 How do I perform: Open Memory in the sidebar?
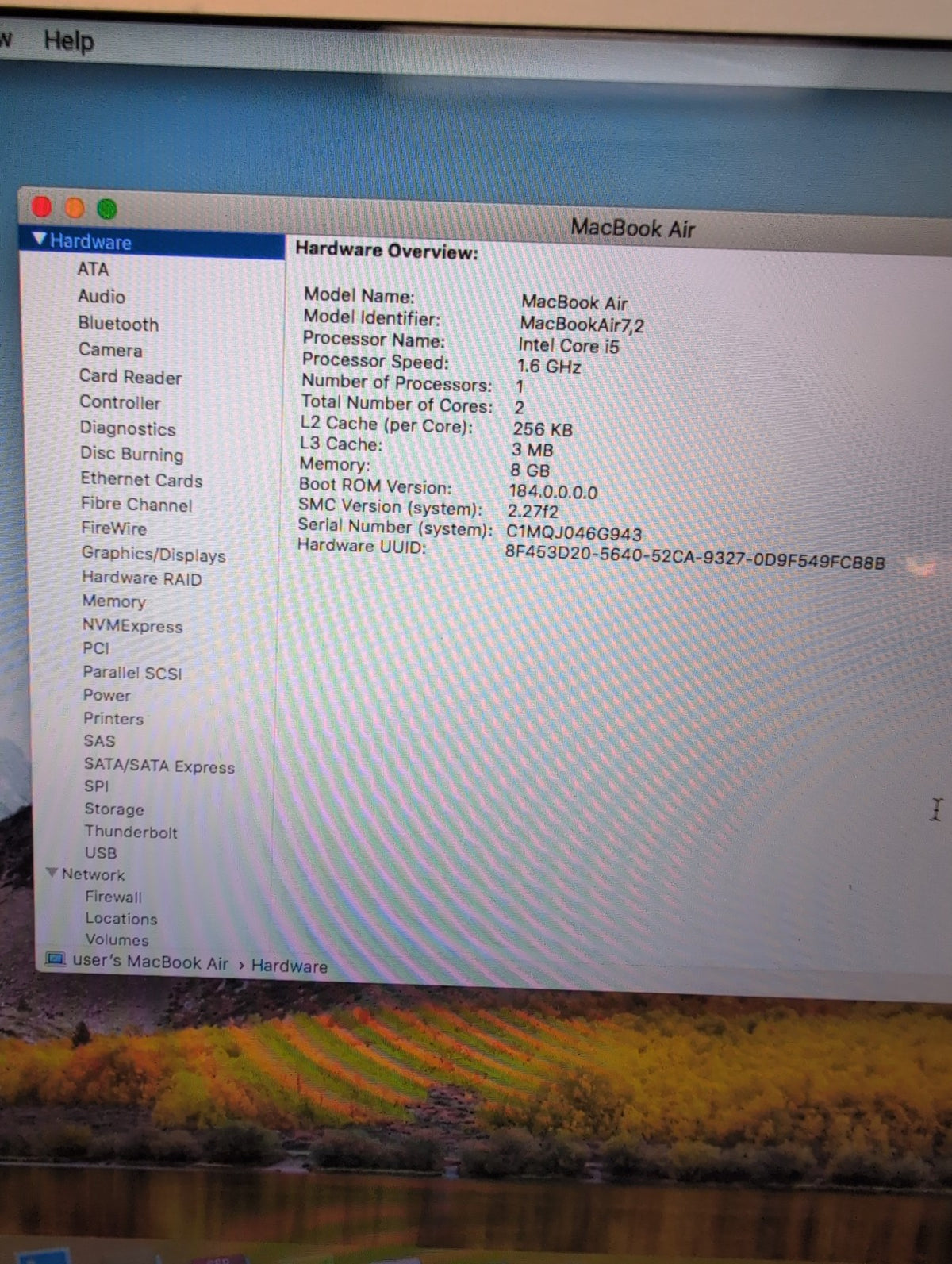point(114,601)
